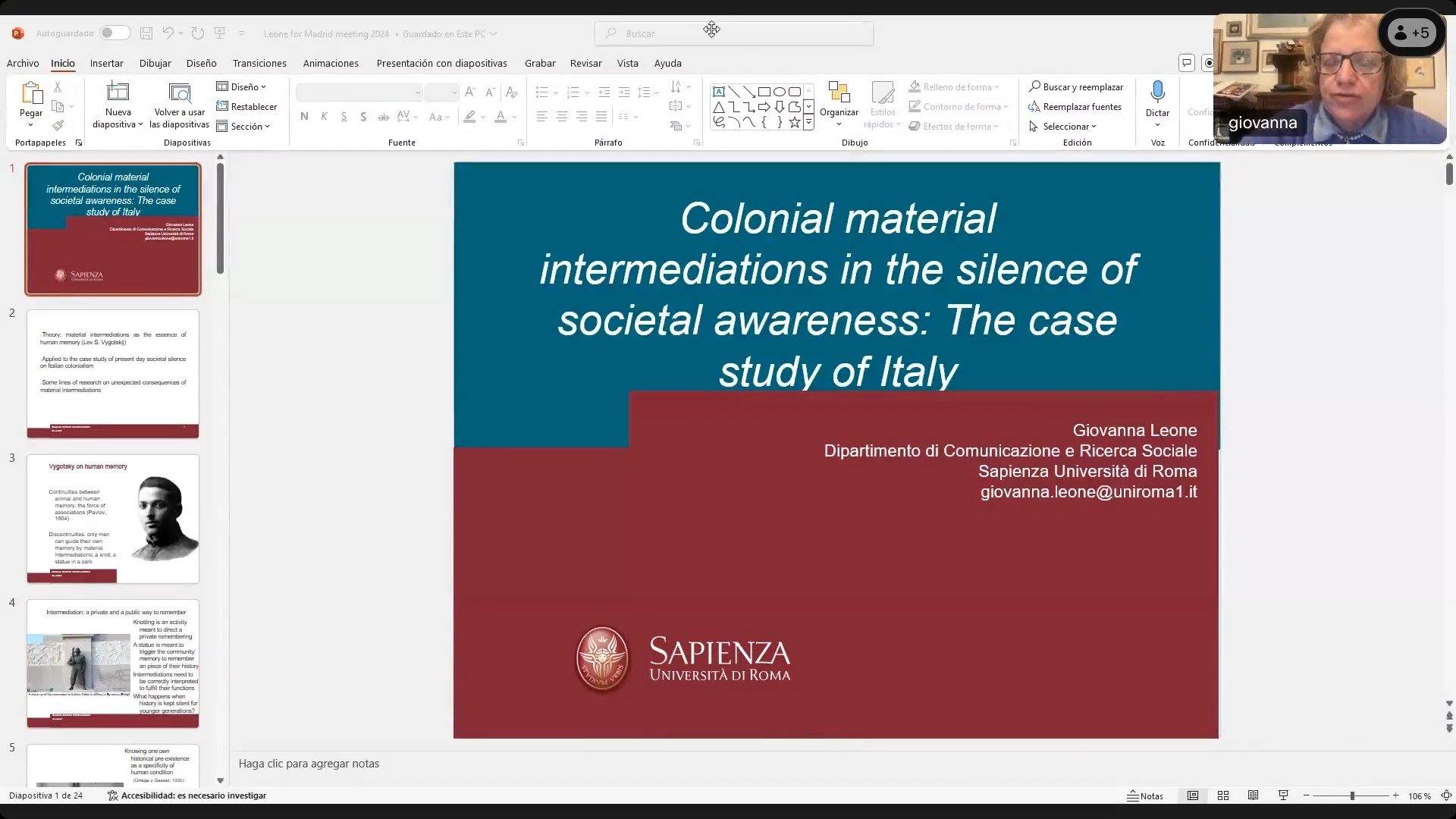Screen dimensions: 1456x819
Task: Open the Seleccionar dropdown
Action: [x=1062, y=127]
